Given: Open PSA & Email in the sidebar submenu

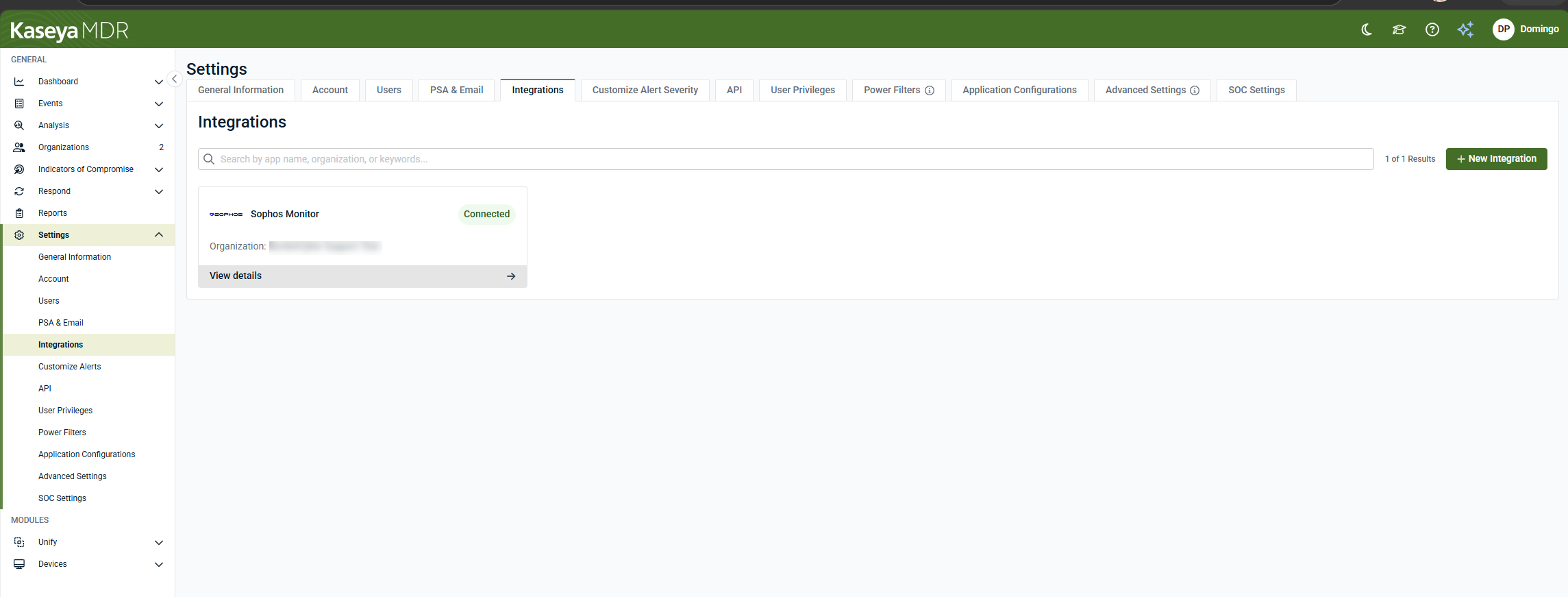Looking at the screenshot, I should [88, 323].
